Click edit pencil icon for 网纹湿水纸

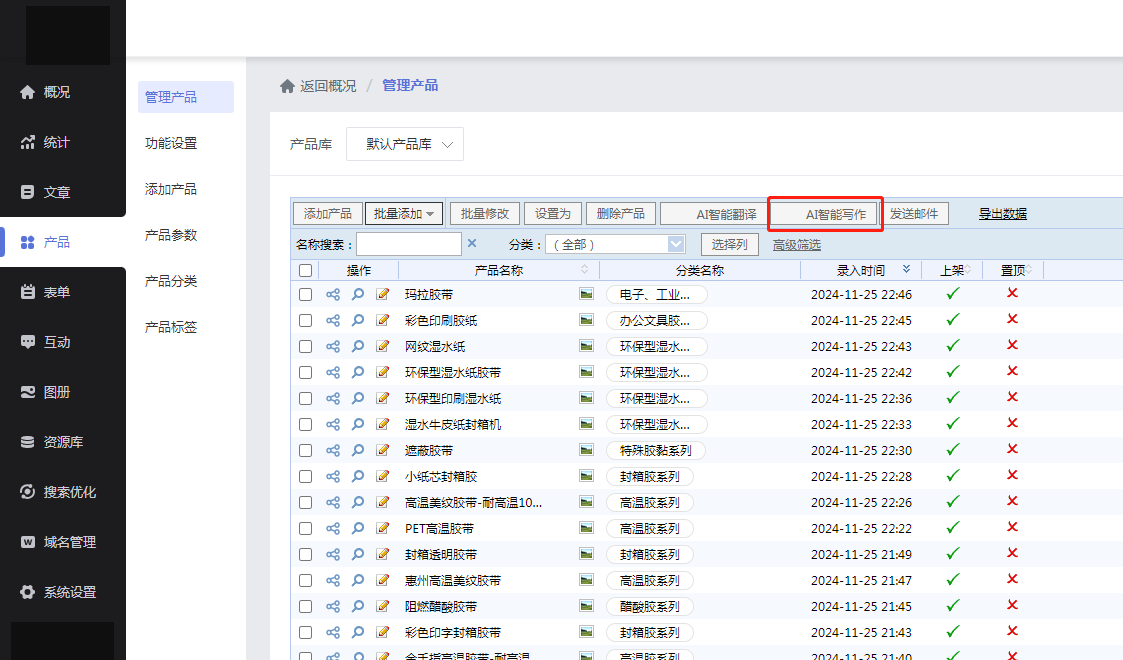[x=382, y=346]
